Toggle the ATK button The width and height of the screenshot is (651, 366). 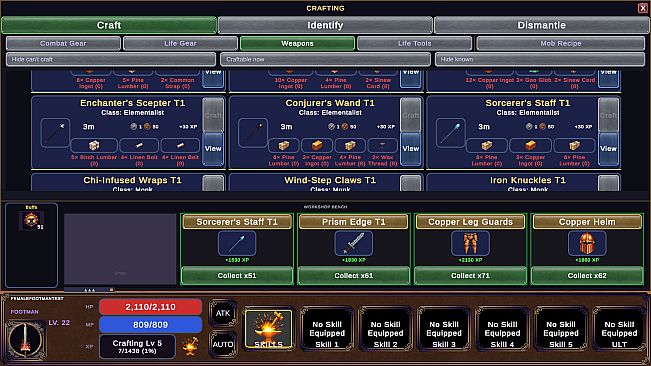[x=223, y=313]
